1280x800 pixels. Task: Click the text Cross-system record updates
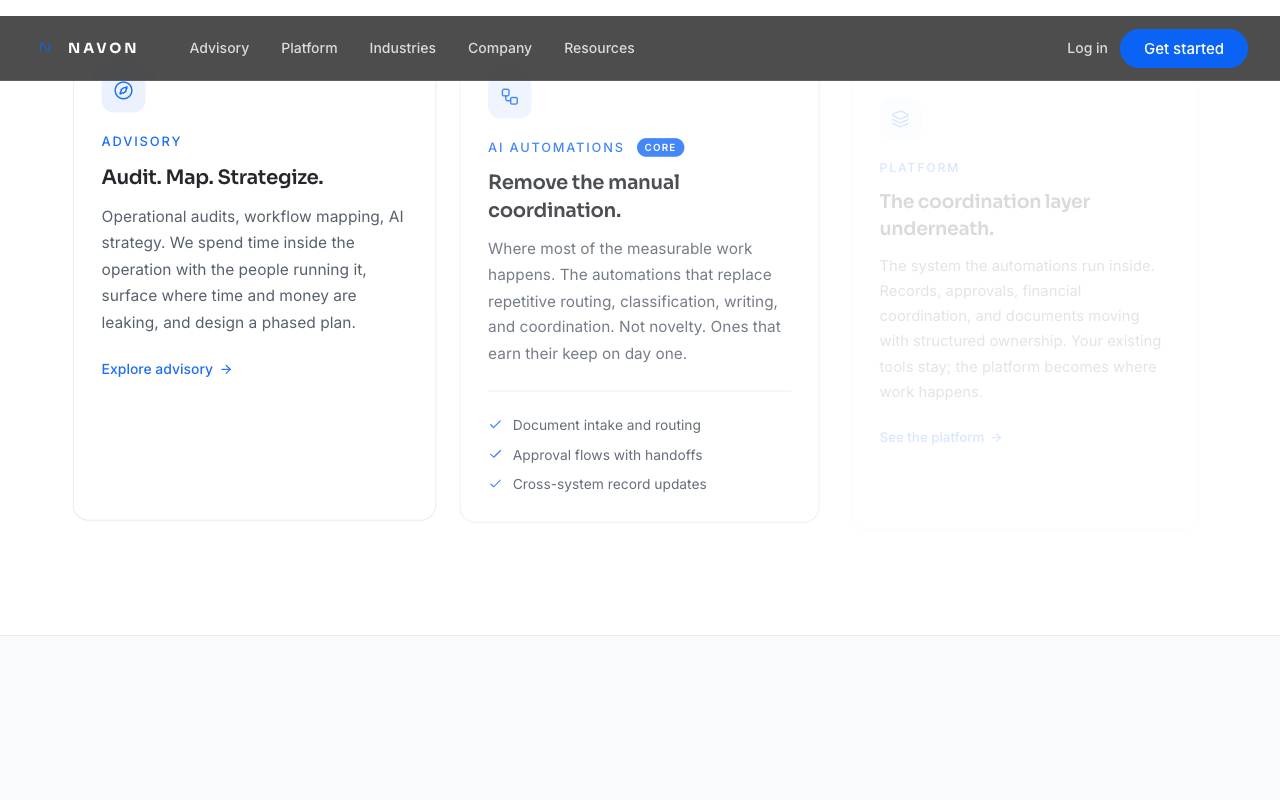610,484
